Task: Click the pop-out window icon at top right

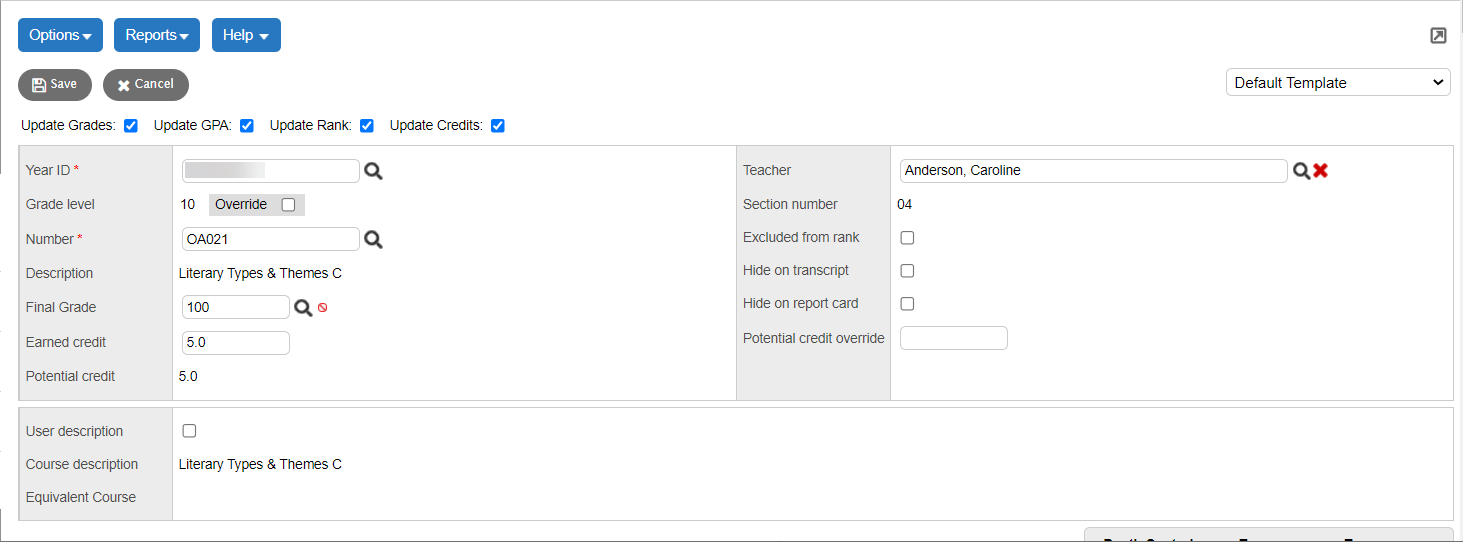Action: pyautogui.click(x=1438, y=36)
